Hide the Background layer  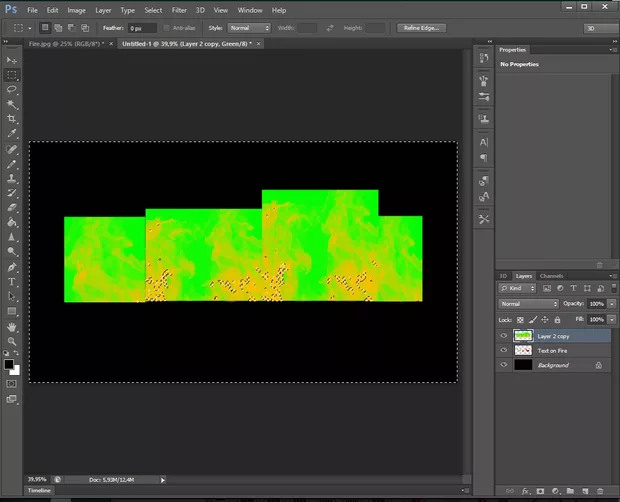coord(503,365)
